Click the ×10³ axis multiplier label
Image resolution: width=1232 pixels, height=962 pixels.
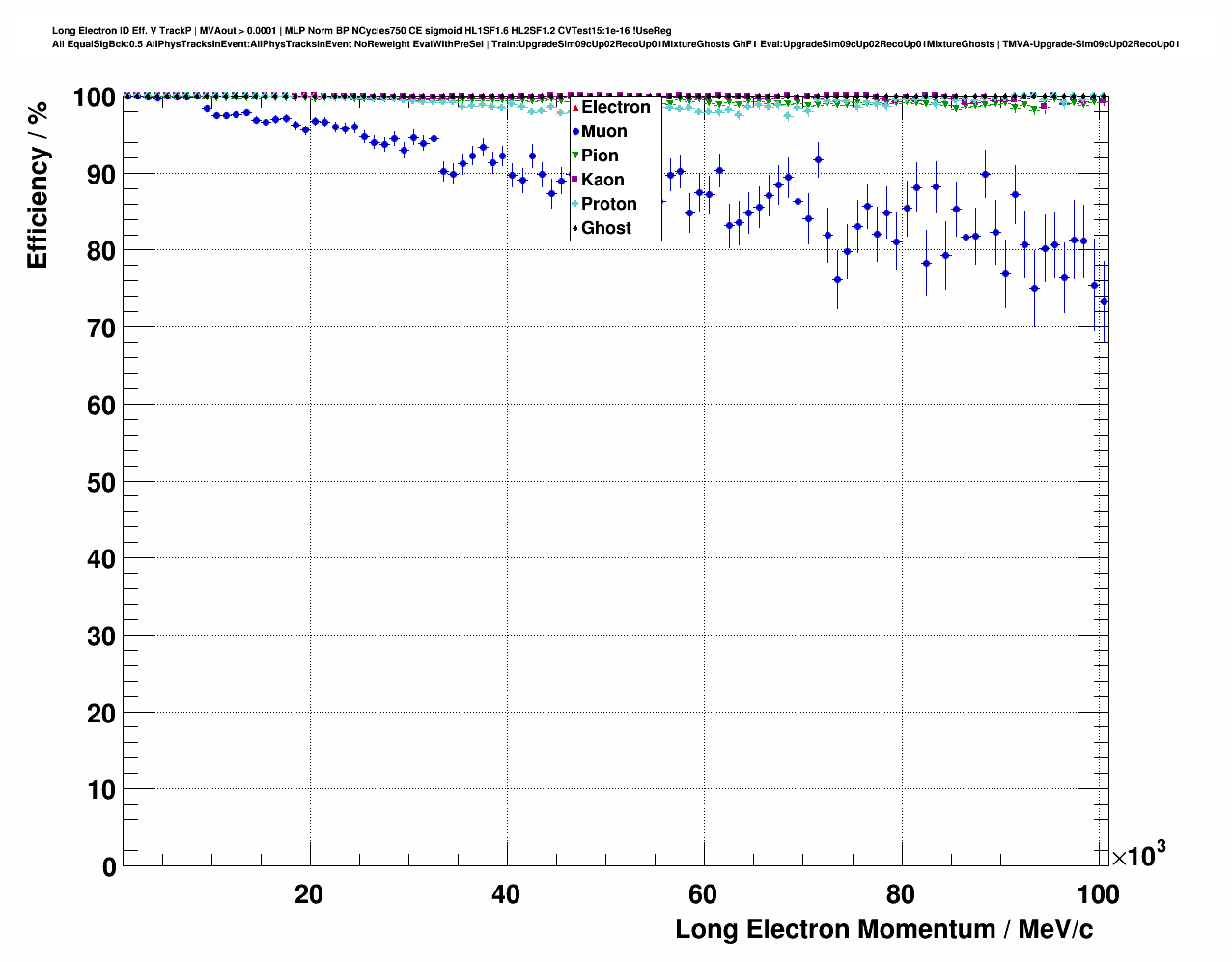[1138, 854]
